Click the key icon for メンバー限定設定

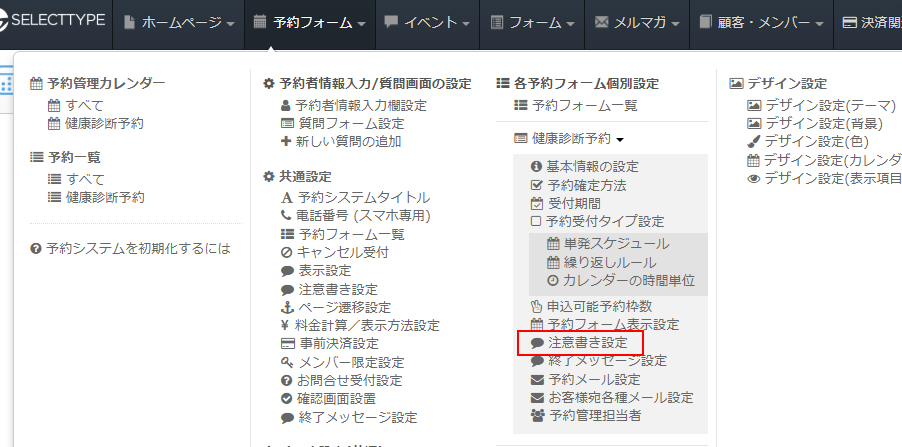[287, 362]
